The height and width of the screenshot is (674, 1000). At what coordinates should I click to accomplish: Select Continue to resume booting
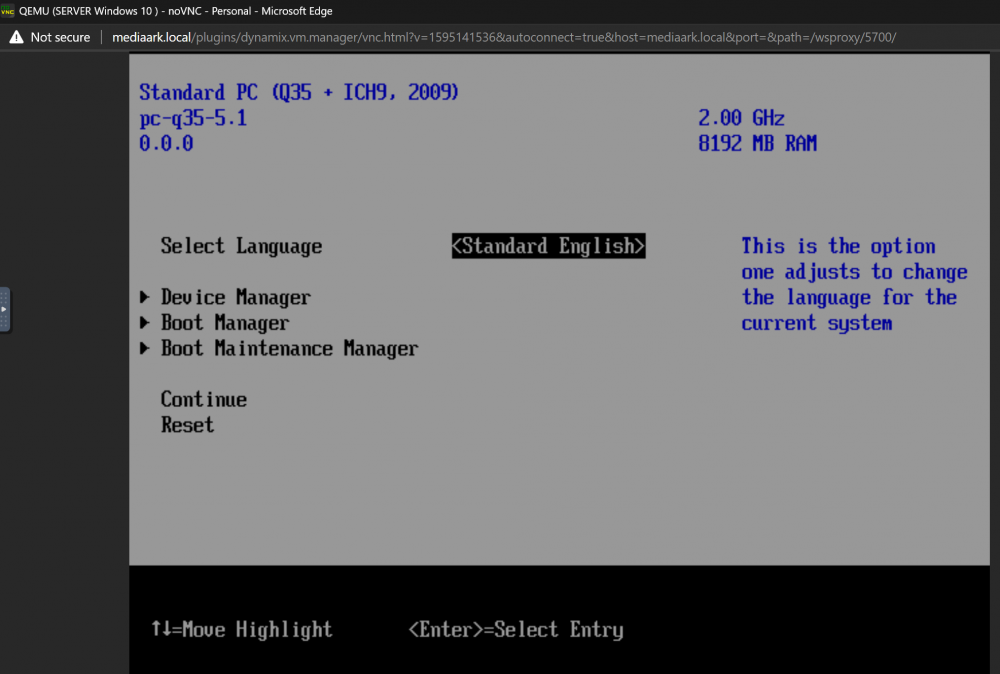203,400
